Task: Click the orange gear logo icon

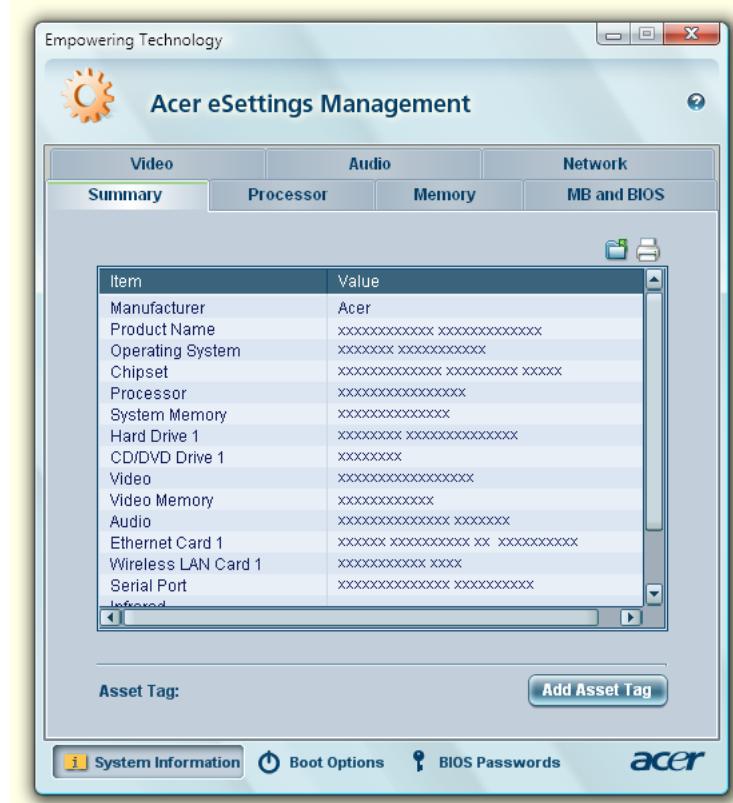Action: point(88,96)
